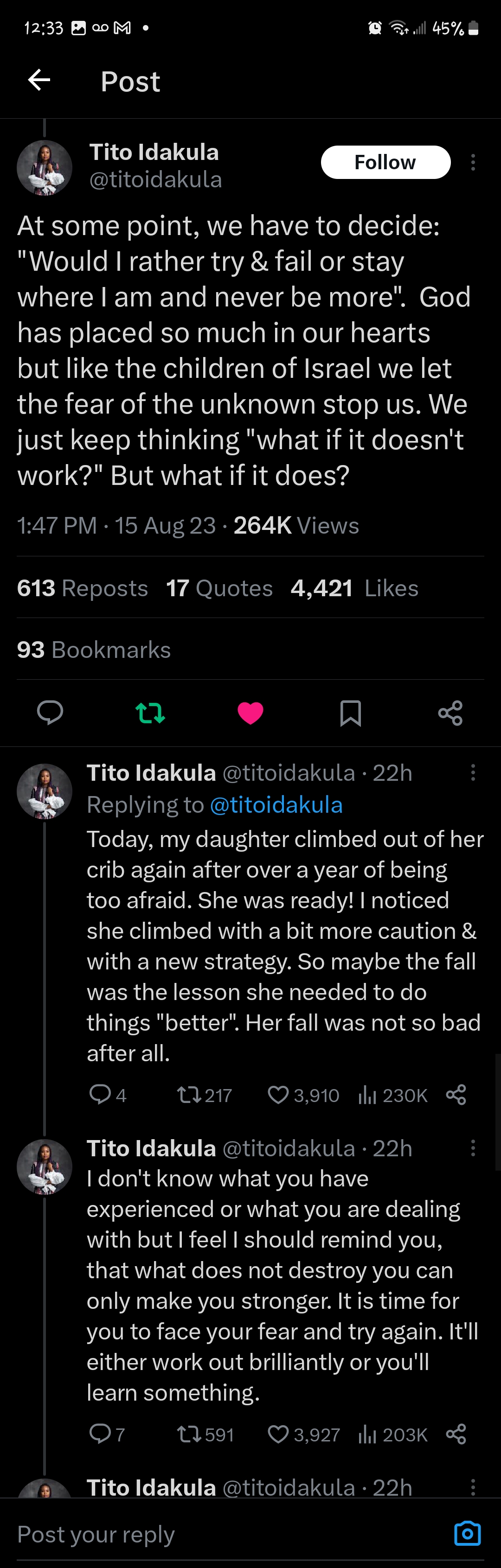501x1568 pixels.
Task: Open comments on reply with 7 replies
Action: pyautogui.click(x=100, y=1434)
